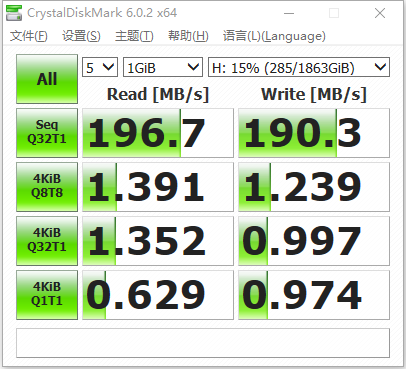406x369 pixels.
Task: Close the CrystalDiskMark window
Action: pos(380,13)
